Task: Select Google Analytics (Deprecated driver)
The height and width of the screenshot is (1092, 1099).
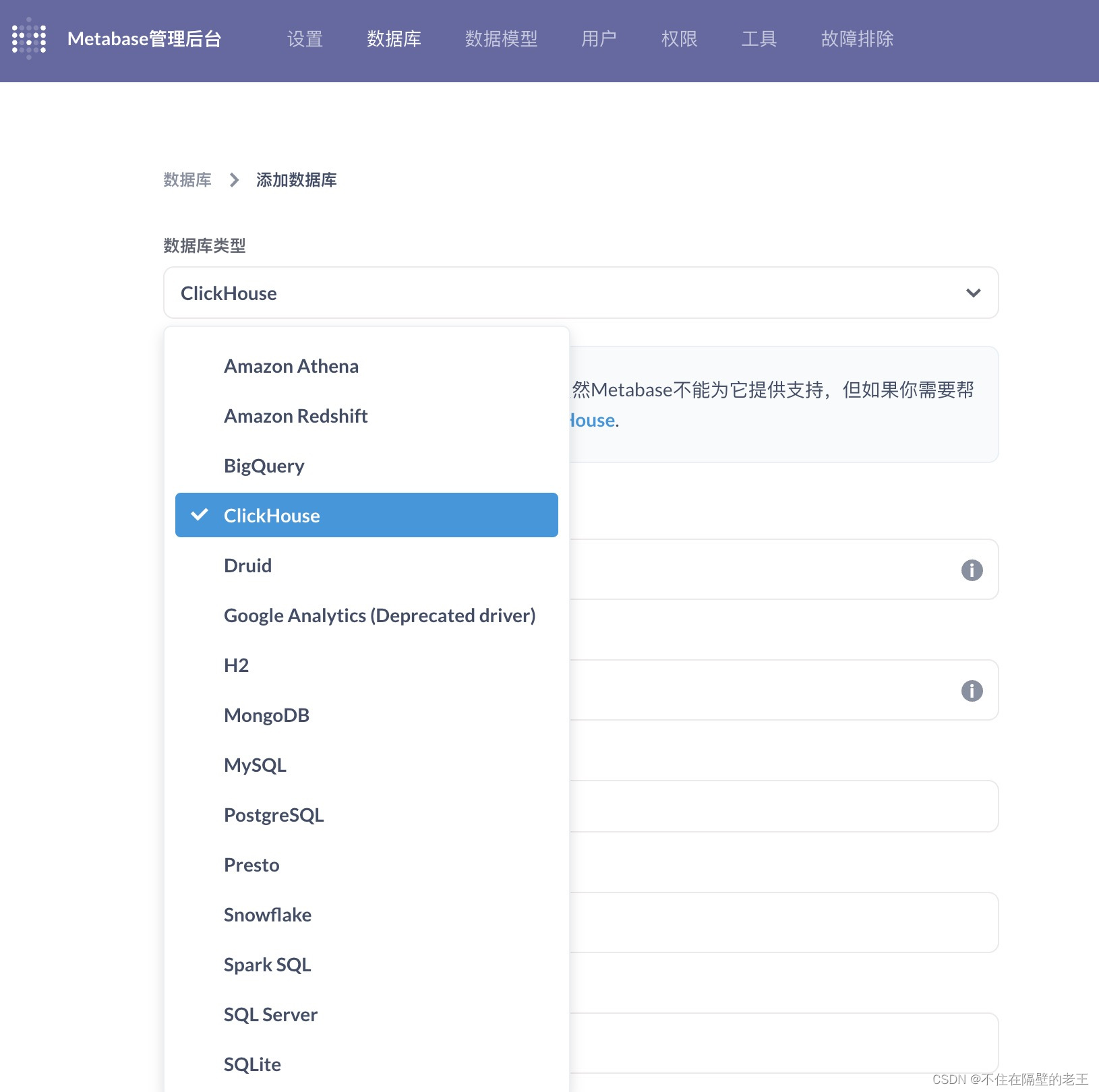Action: [x=367, y=615]
